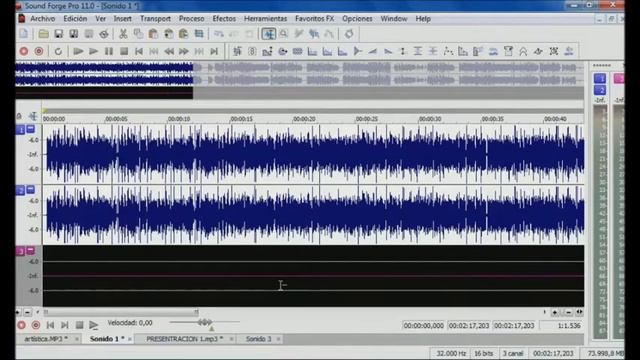Click the Save As icon
640x360 pixels.
73,34
